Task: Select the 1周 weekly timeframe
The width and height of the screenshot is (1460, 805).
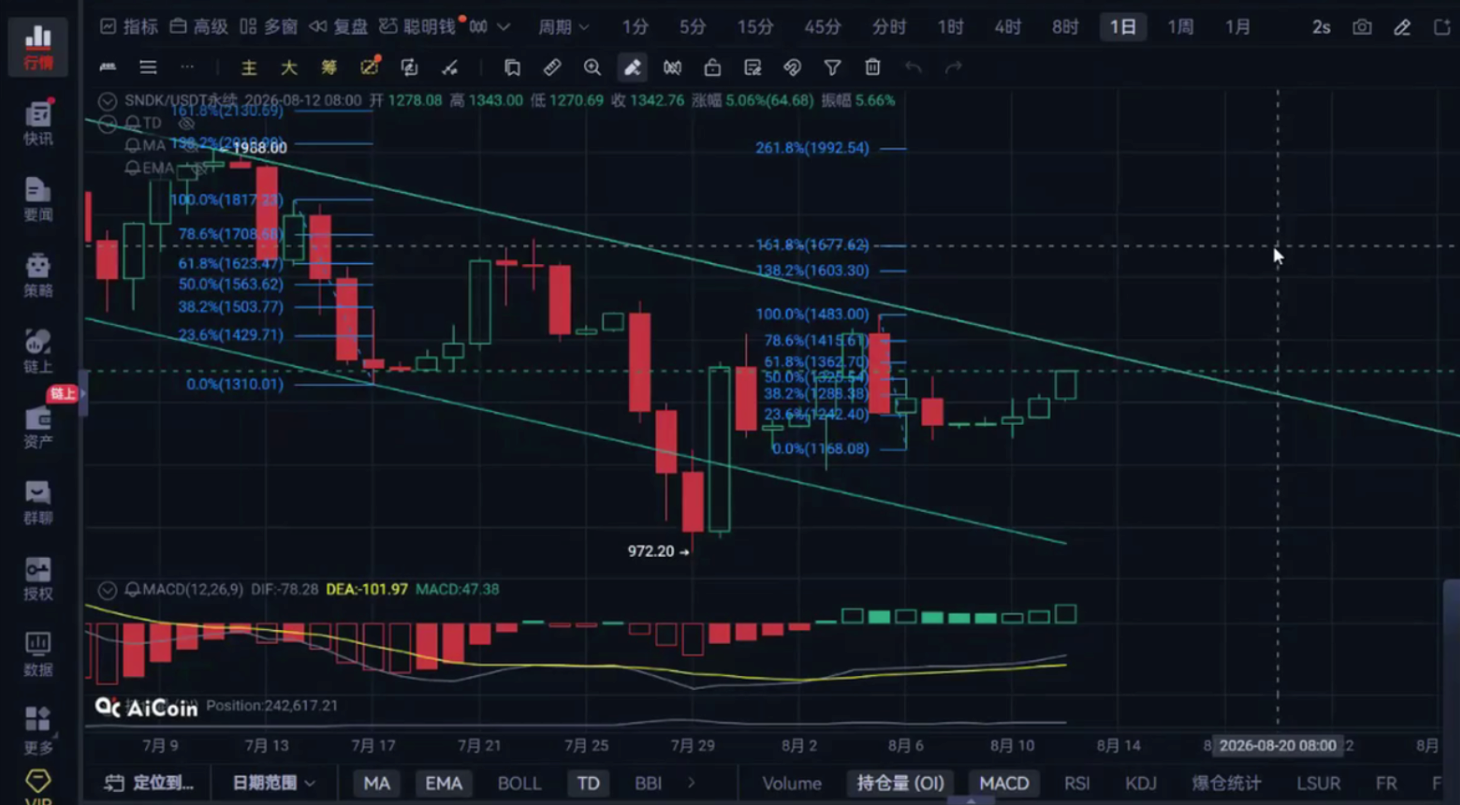Action: point(1180,27)
